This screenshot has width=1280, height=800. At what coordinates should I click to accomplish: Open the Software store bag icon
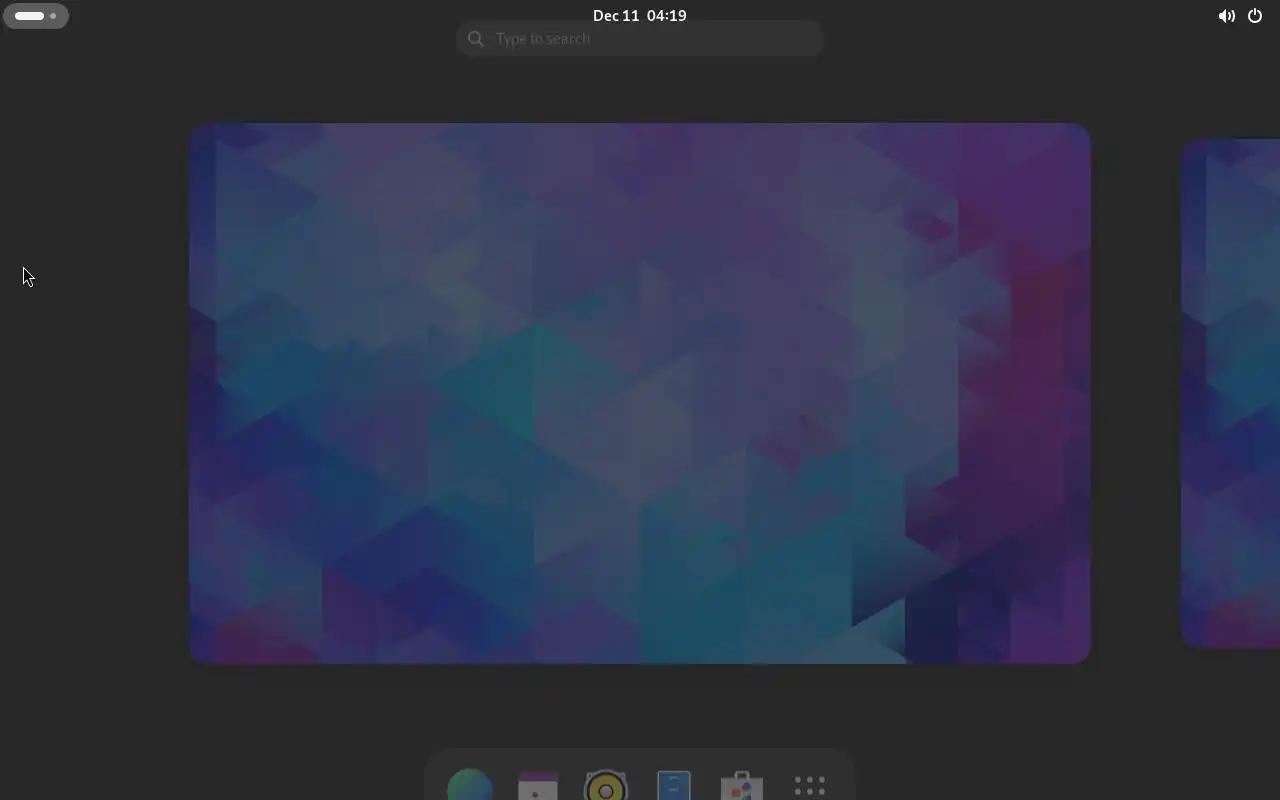pos(742,785)
